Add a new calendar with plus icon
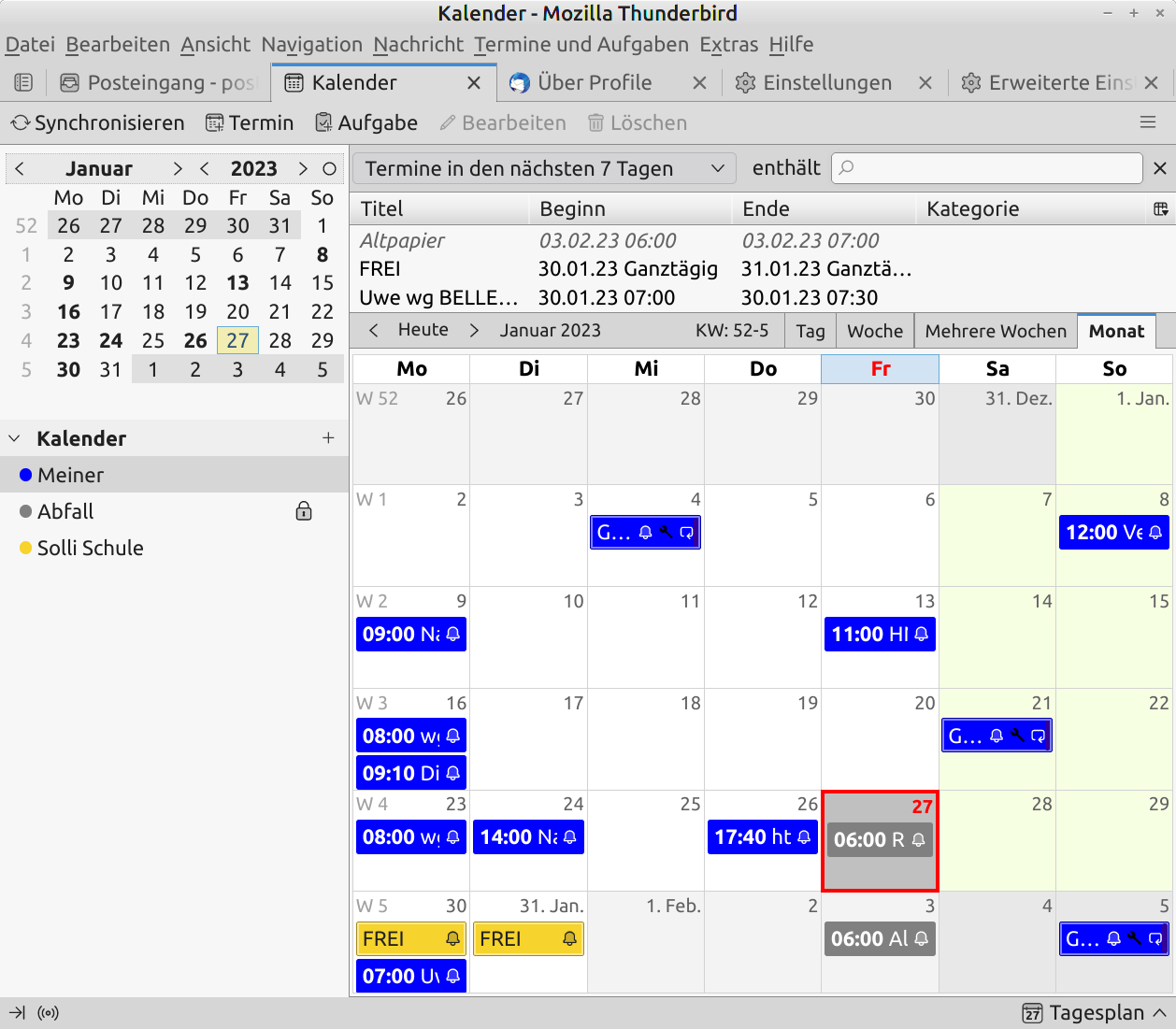 328,438
